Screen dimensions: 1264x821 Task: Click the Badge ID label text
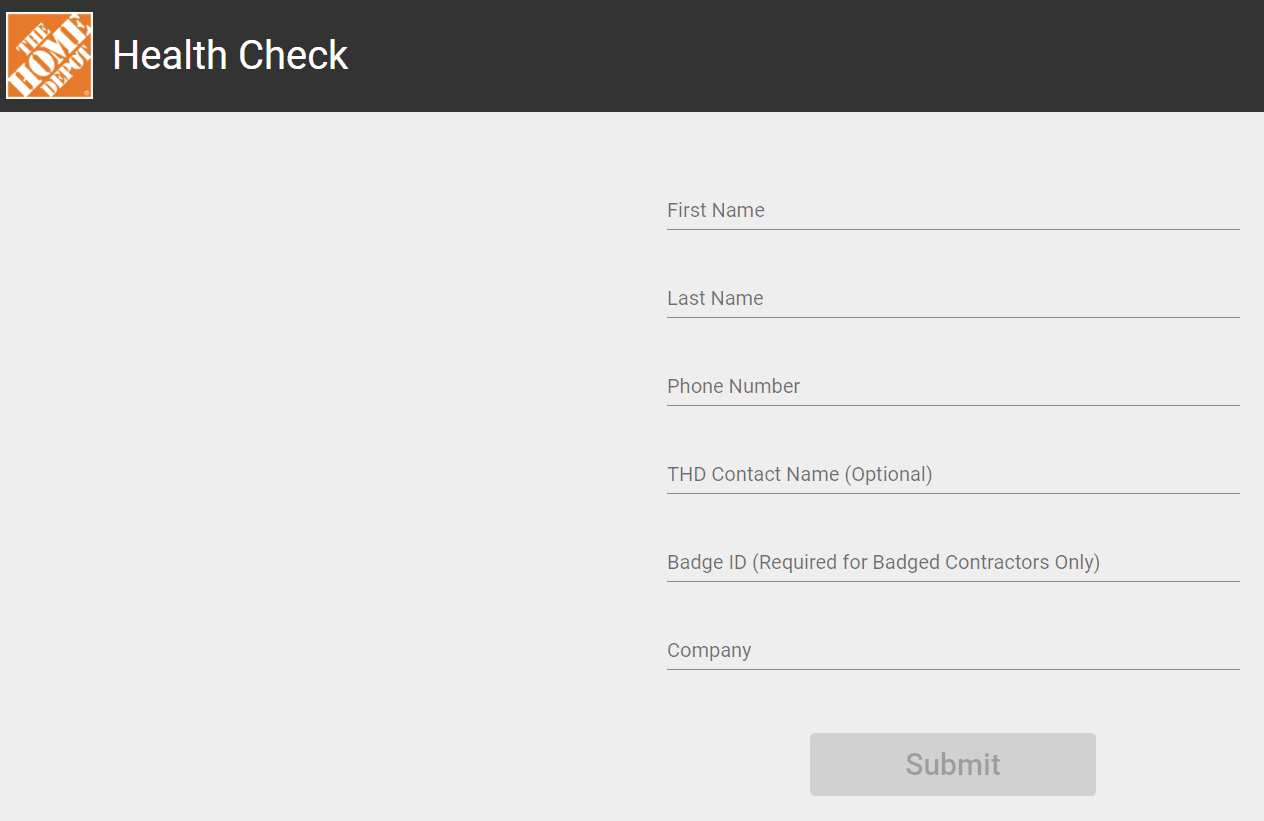(883, 561)
